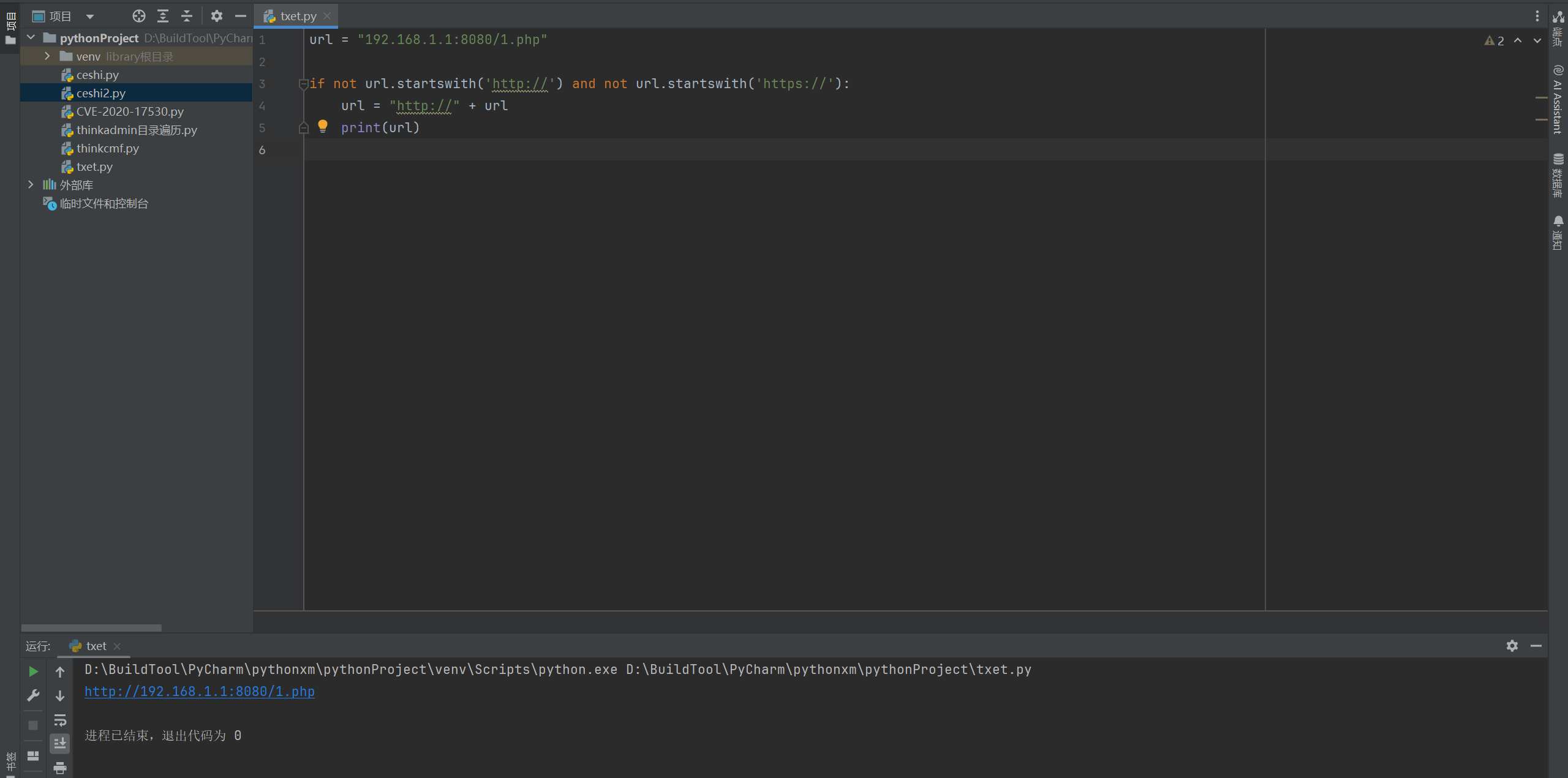Toggle fold end marker at line 5
This screenshot has height=778, width=1568.
[303, 127]
